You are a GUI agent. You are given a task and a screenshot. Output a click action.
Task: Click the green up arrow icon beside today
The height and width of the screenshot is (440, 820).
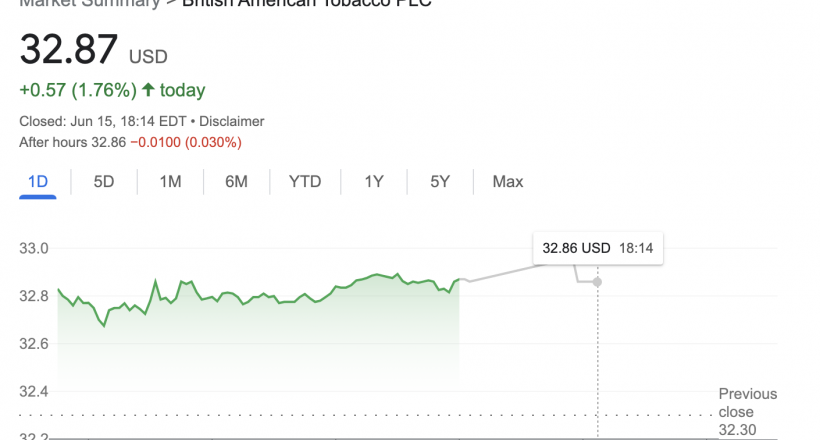[149, 89]
